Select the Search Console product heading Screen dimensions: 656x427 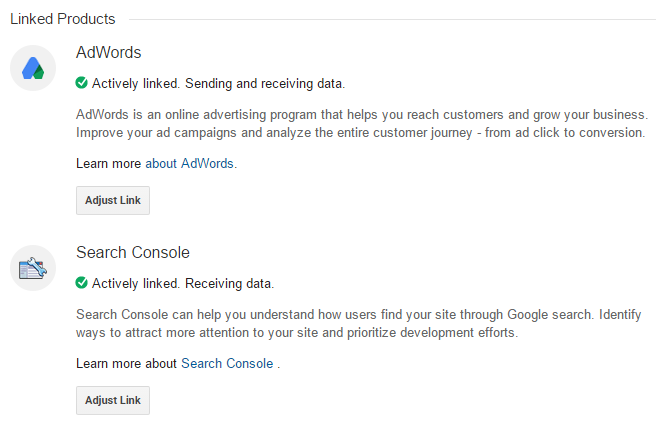[x=133, y=252]
